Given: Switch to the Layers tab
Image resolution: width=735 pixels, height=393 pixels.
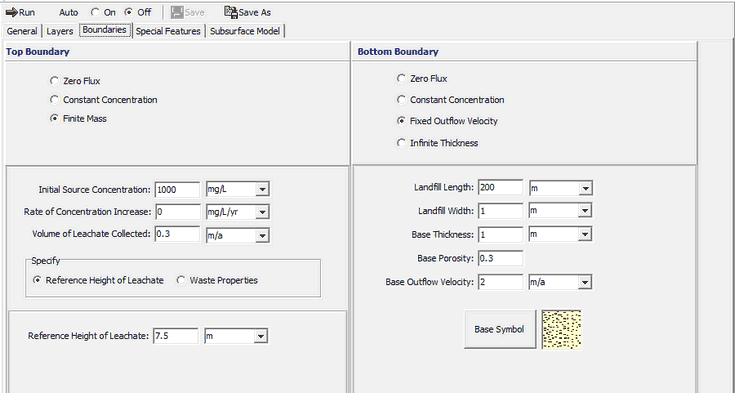Looking at the screenshot, I should [x=60, y=31].
